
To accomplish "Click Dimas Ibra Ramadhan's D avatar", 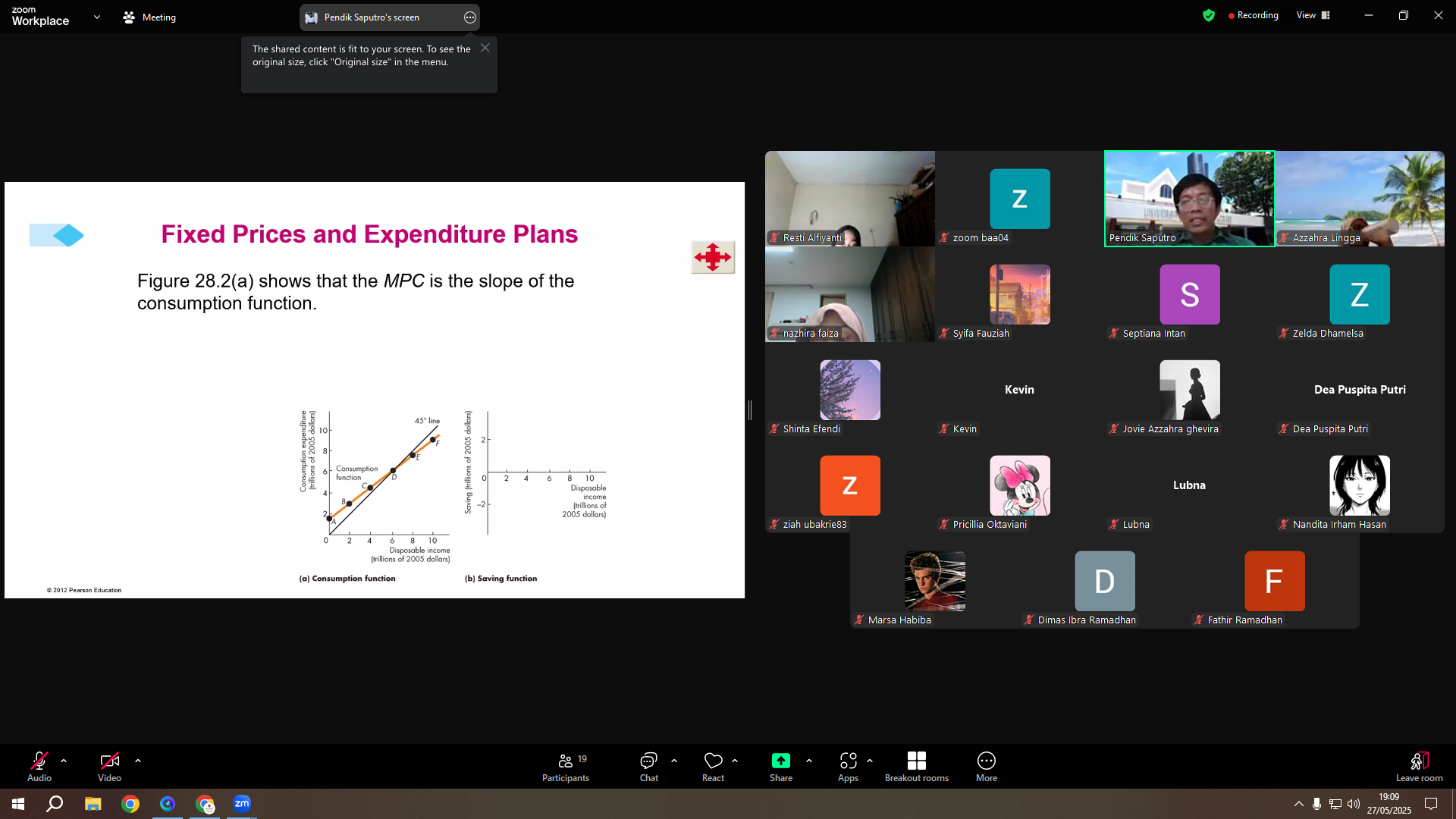I will click(x=1105, y=581).
